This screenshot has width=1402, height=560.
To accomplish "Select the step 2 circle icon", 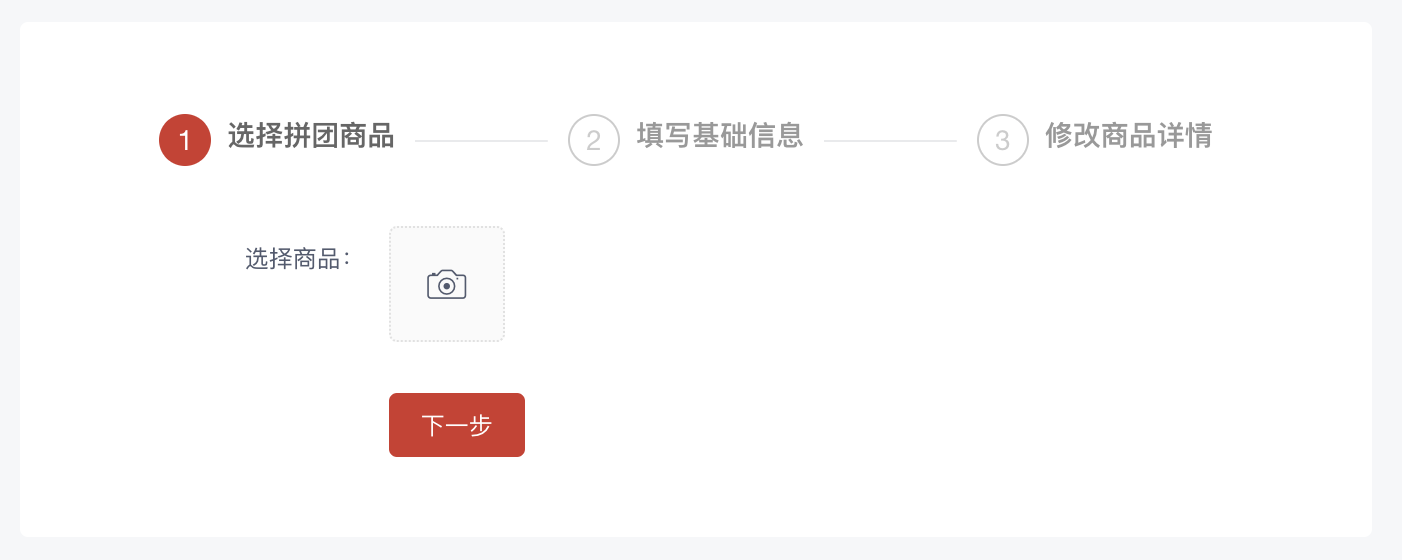I will (594, 140).
